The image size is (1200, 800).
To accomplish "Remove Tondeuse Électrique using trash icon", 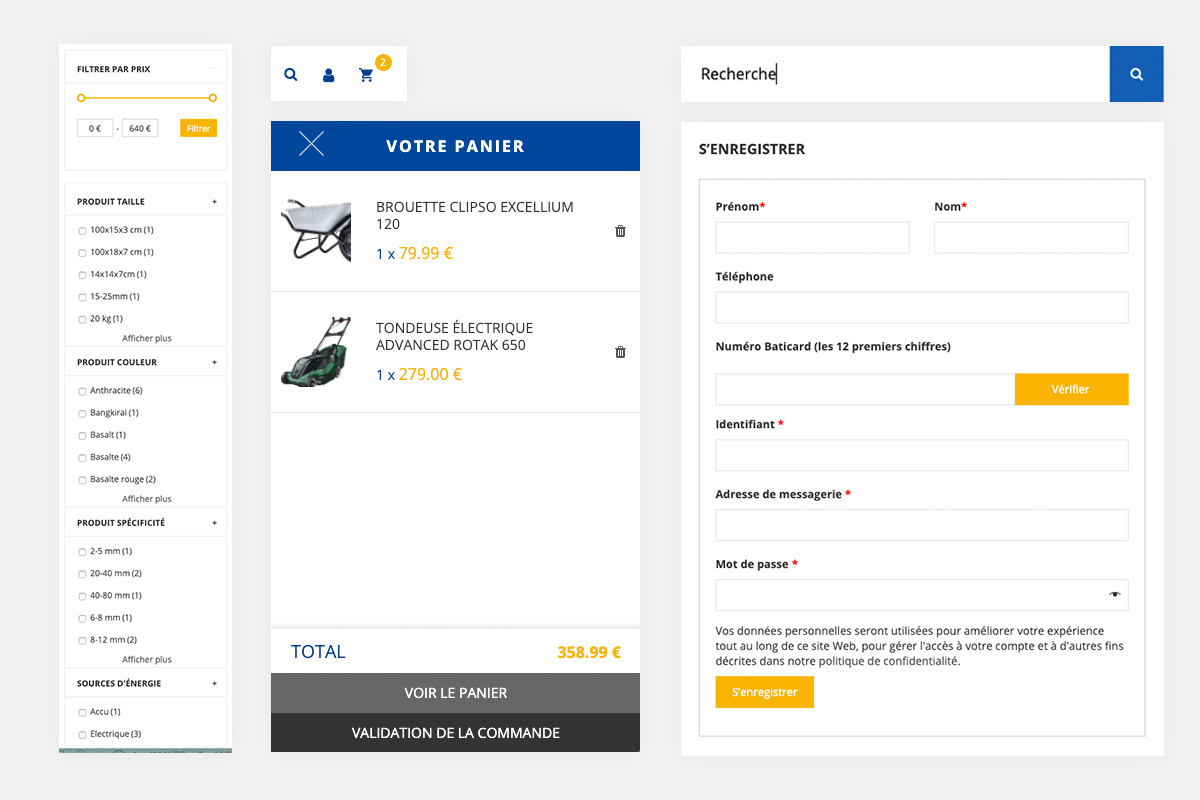I will [x=620, y=352].
